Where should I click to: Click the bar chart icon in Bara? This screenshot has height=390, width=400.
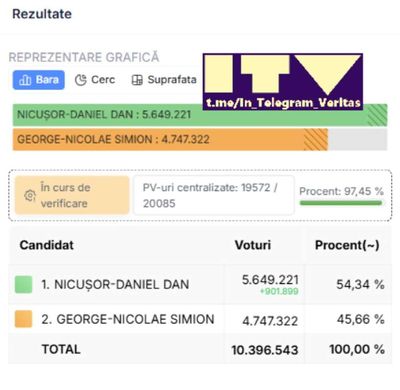[x=25, y=80]
